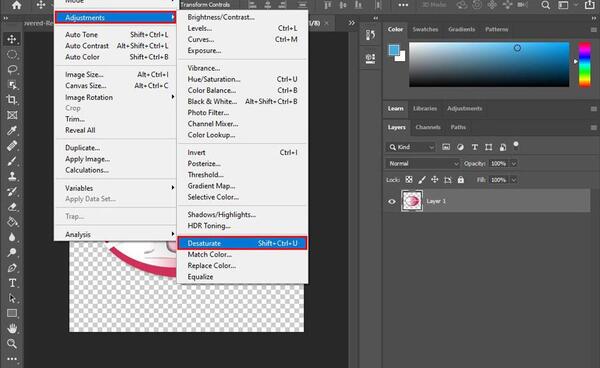
Task: Expand the Image Rotation submenu
Action: click(x=115, y=97)
